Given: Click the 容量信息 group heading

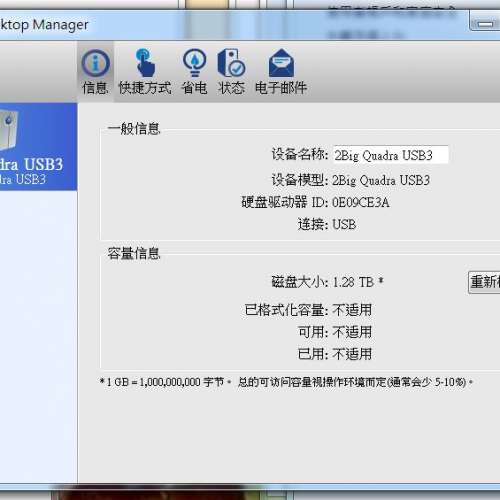Looking at the screenshot, I should [x=133, y=254].
